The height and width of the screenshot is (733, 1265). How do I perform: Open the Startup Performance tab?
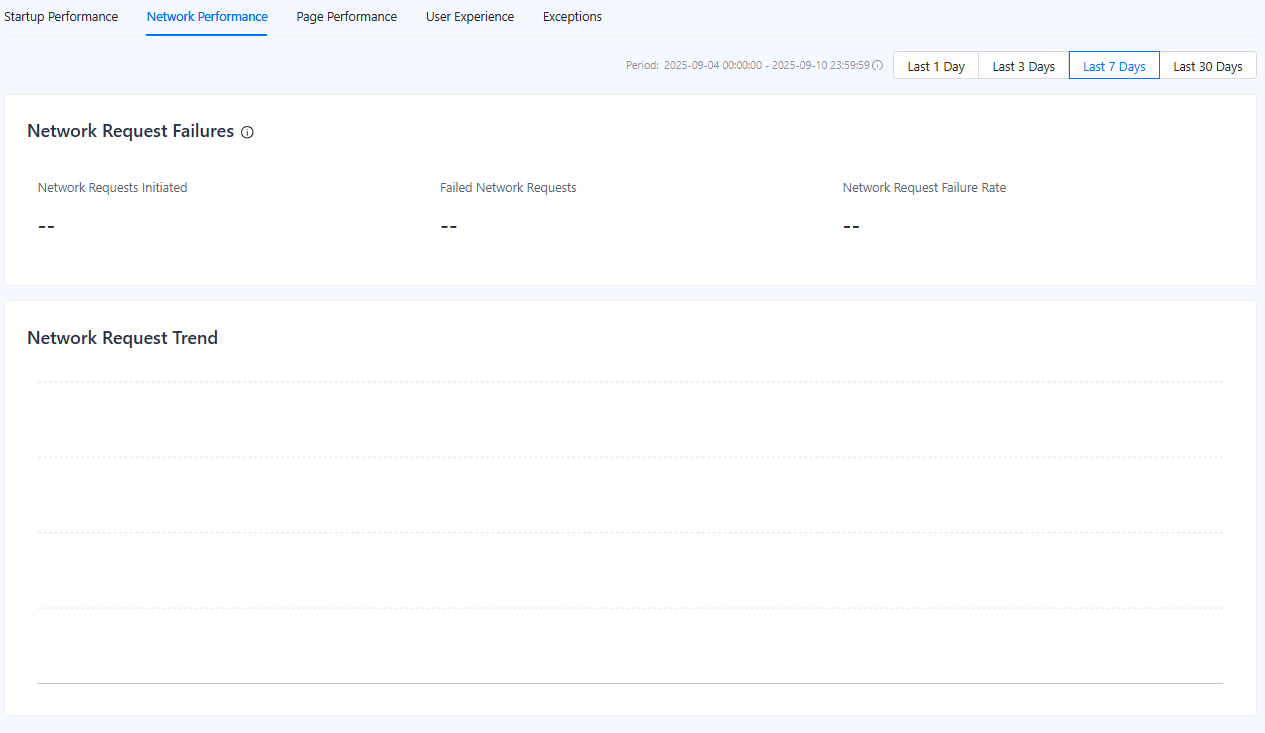pos(61,17)
